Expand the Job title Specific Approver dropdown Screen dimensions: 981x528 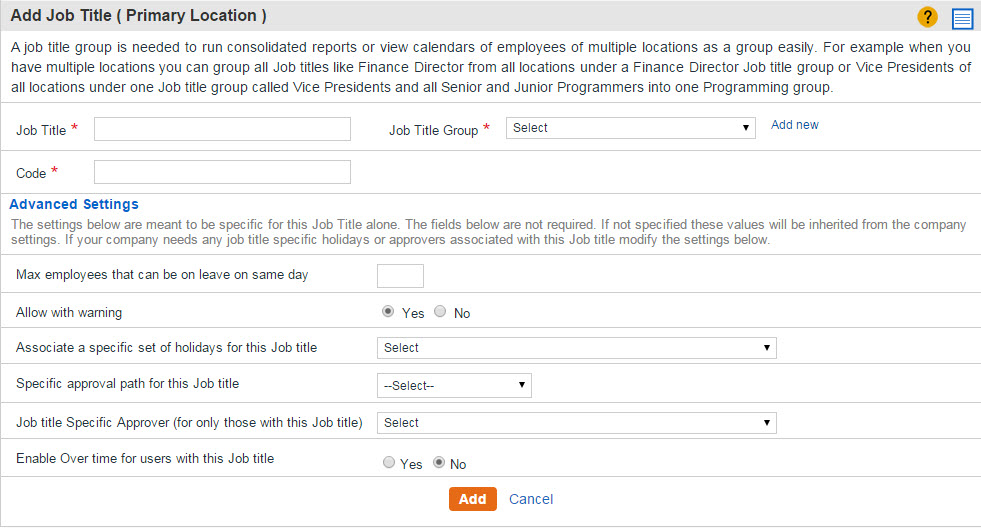click(576, 423)
